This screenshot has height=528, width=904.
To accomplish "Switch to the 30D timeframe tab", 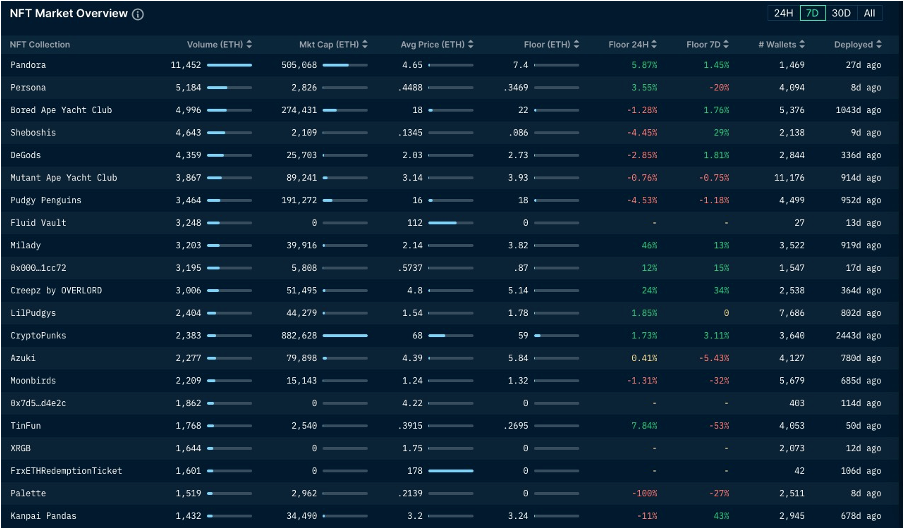I will 841,13.
